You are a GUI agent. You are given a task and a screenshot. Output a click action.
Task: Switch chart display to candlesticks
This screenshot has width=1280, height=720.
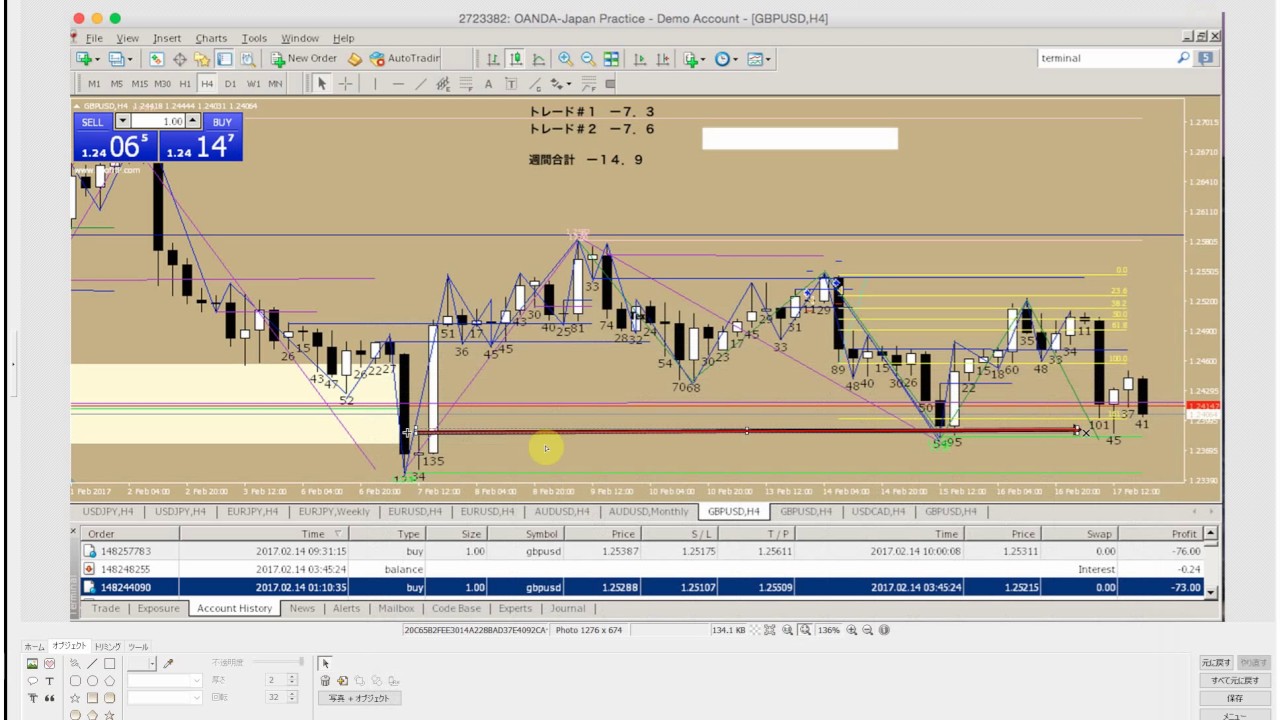pos(515,59)
